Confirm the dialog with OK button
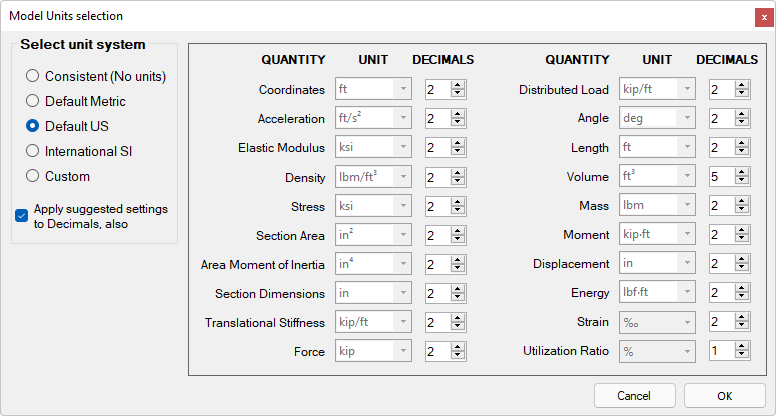Viewport: 776px width, 416px height. (x=725, y=396)
